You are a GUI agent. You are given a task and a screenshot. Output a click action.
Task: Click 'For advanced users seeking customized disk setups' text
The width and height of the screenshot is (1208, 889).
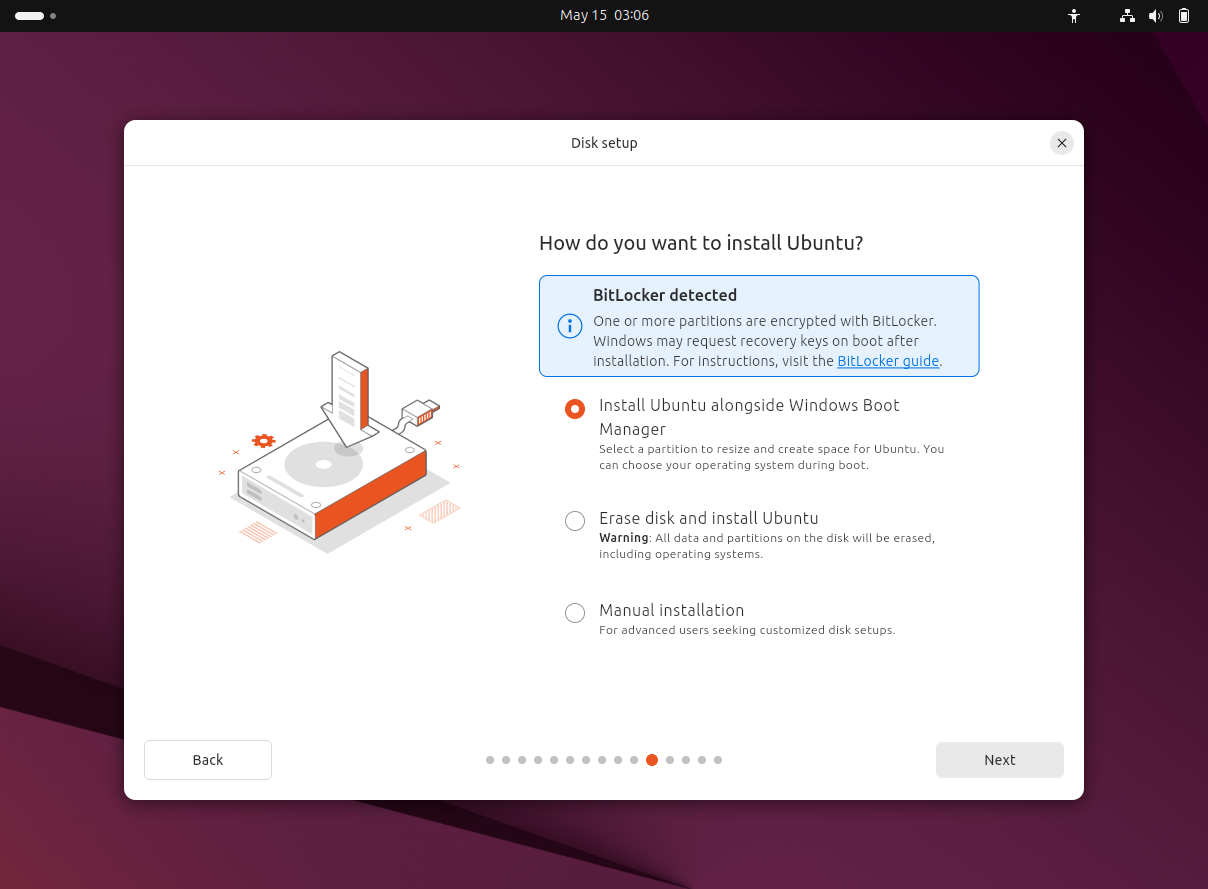(747, 630)
